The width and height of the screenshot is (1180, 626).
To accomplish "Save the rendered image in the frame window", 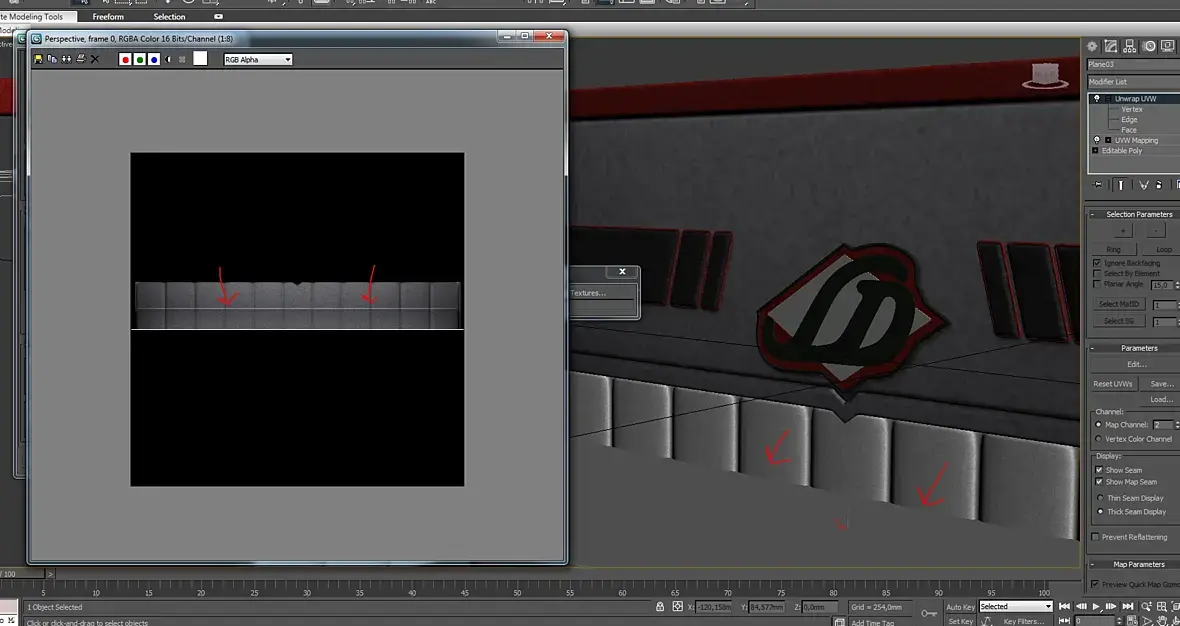I will click(x=38, y=59).
